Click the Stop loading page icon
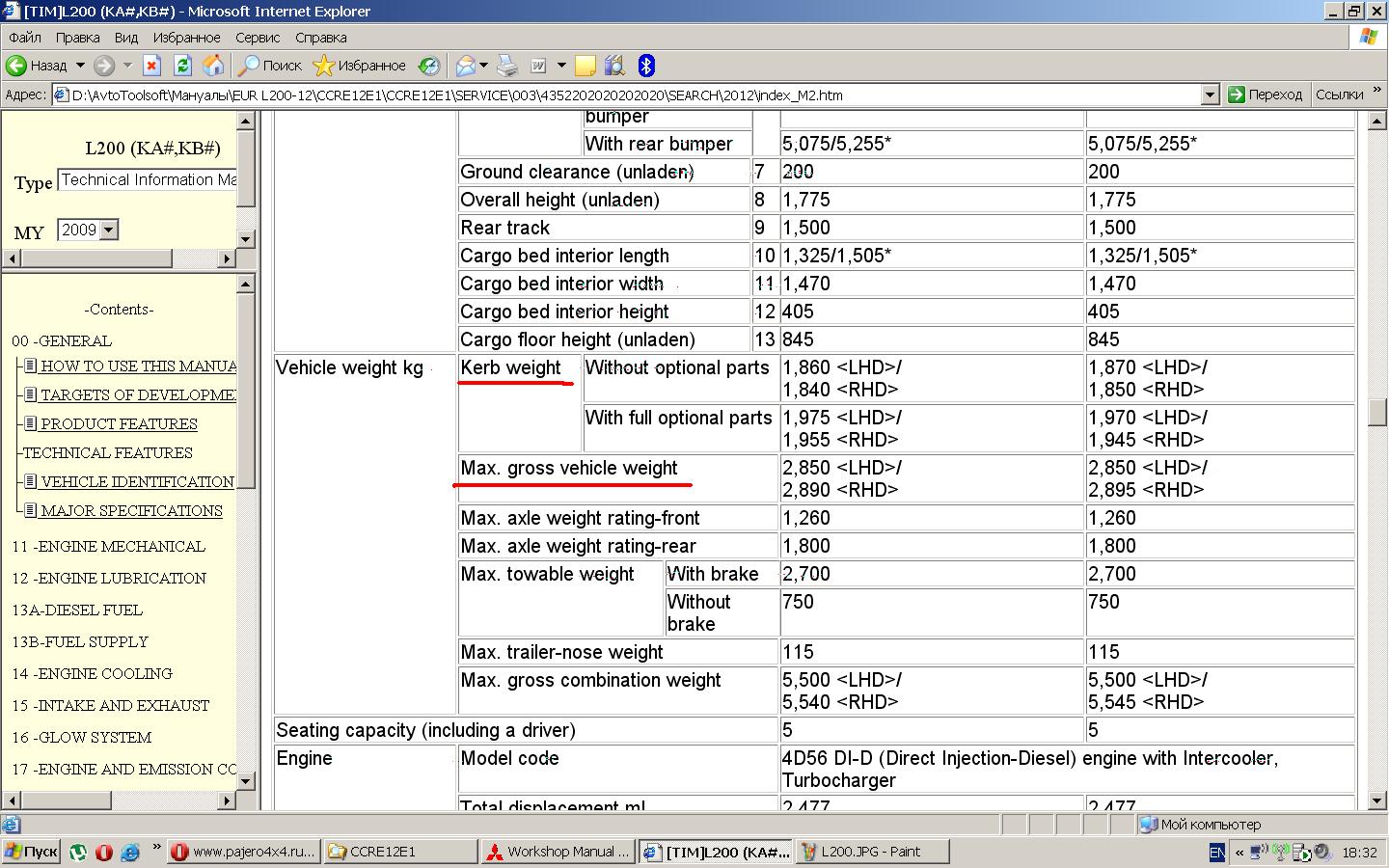 [151, 66]
